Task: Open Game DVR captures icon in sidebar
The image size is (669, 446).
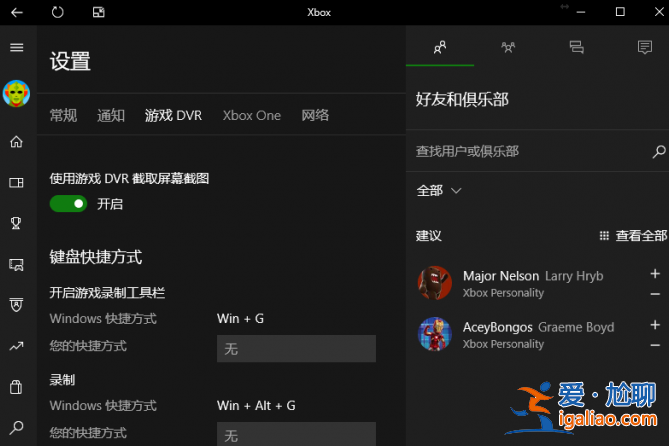Action: click(x=17, y=265)
